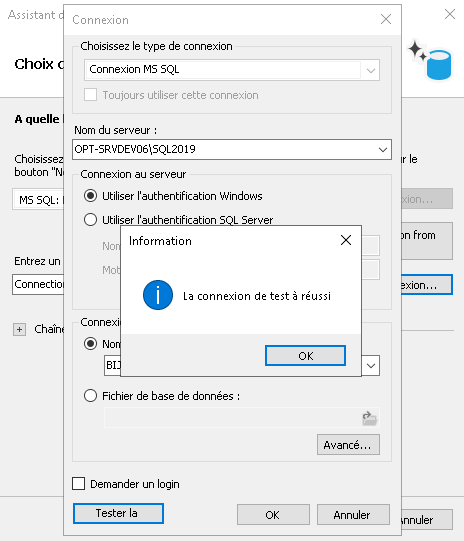
Task: Click La connexion de test à réussi message
Action: click(257, 296)
